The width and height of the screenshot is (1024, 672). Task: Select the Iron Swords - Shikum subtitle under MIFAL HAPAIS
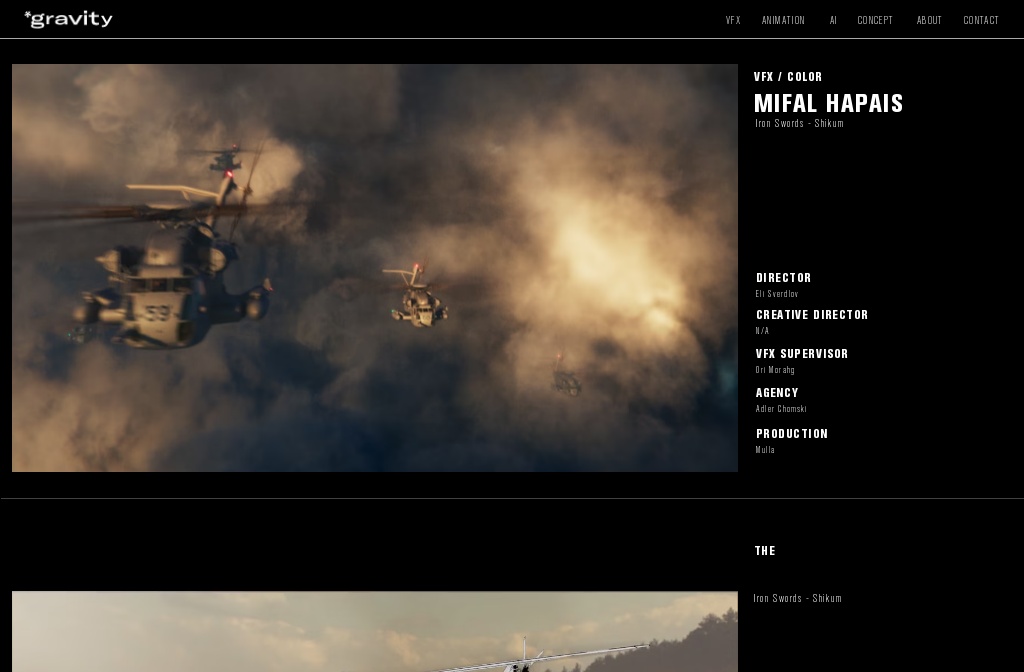[x=799, y=123]
